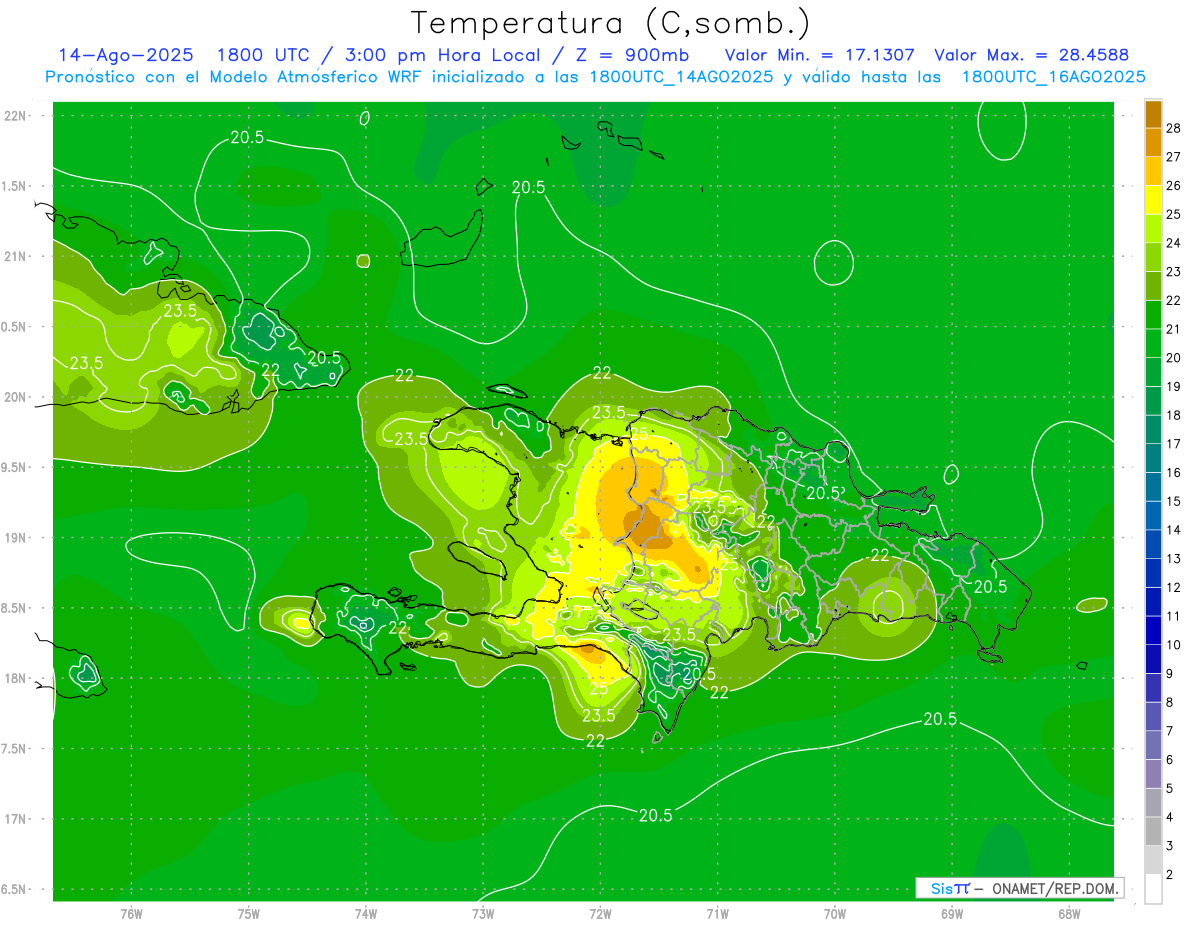Click legend scale value 28
This screenshot has width=1200, height=927.
pyautogui.click(x=1174, y=128)
